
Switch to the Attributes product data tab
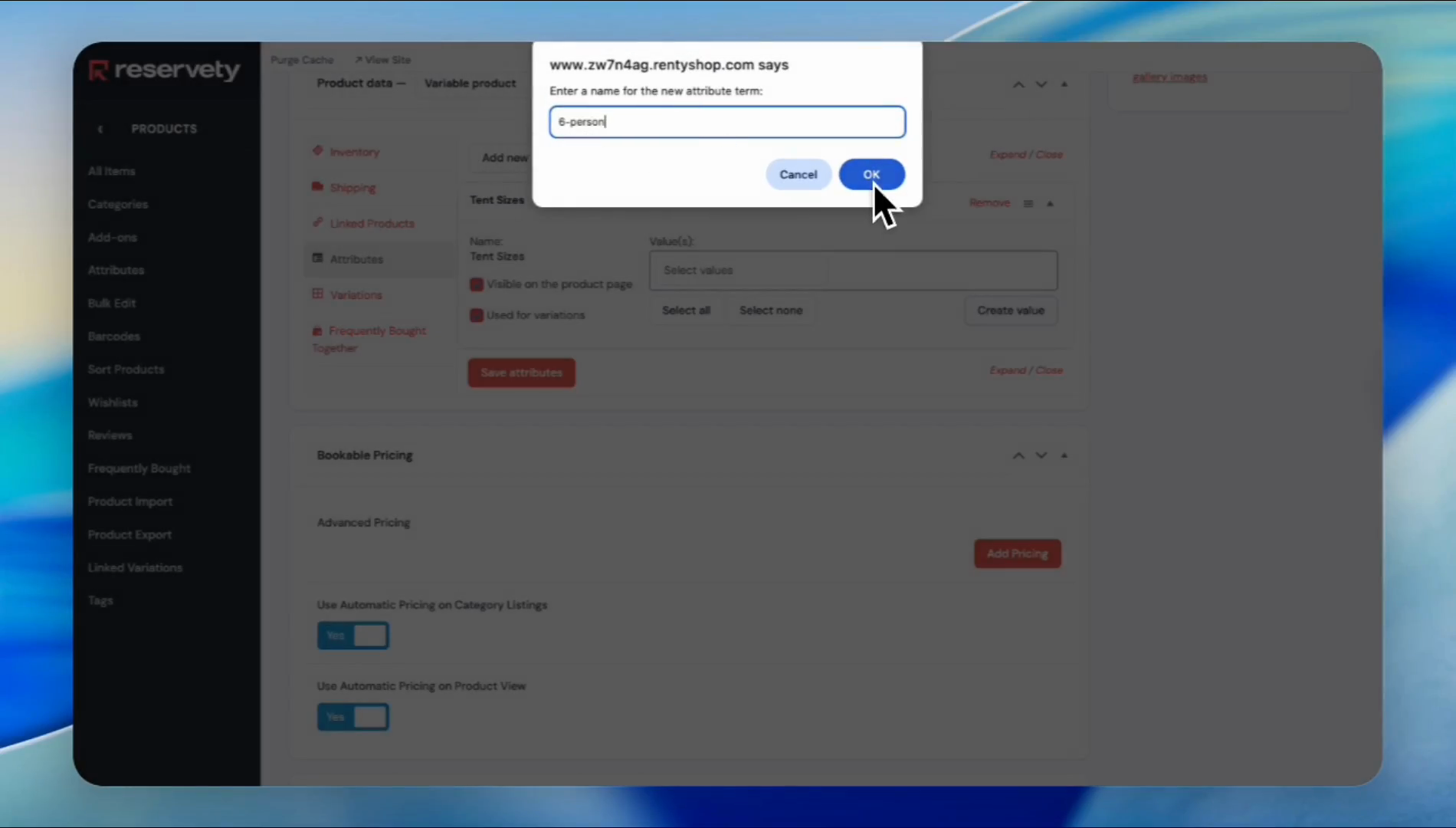coord(356,259)
